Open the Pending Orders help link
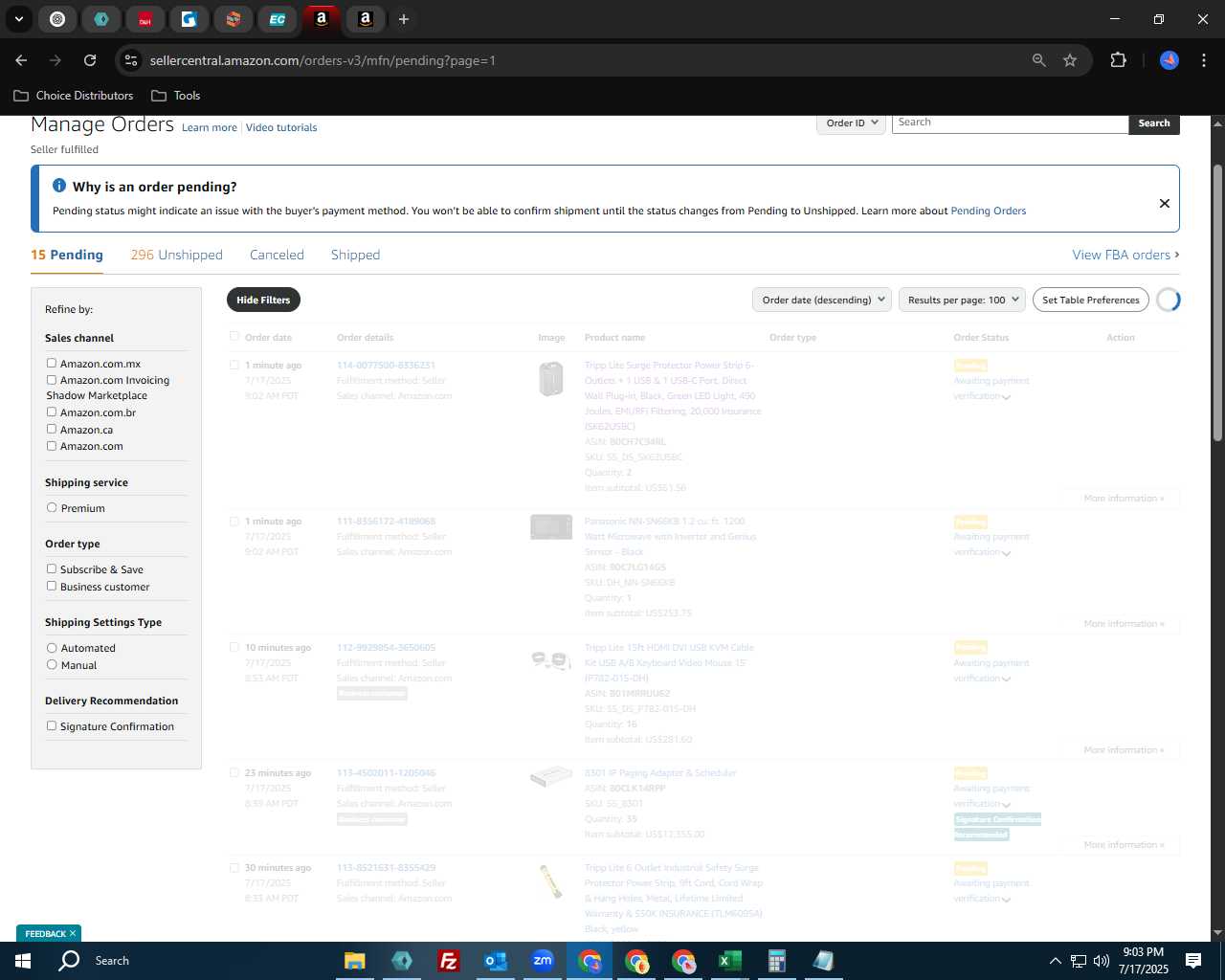Viewport: 1225px width, 980px height. click(x=988, y=211)
